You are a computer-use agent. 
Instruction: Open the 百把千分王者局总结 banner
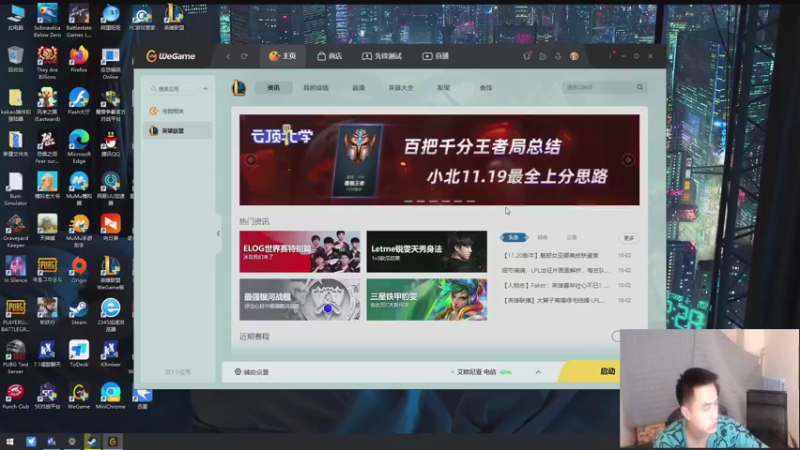coord(439,160)
